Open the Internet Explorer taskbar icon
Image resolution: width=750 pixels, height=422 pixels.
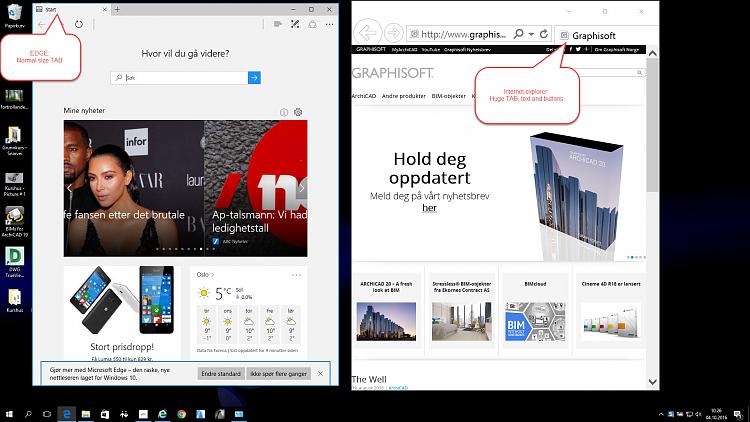coord(162,414)
